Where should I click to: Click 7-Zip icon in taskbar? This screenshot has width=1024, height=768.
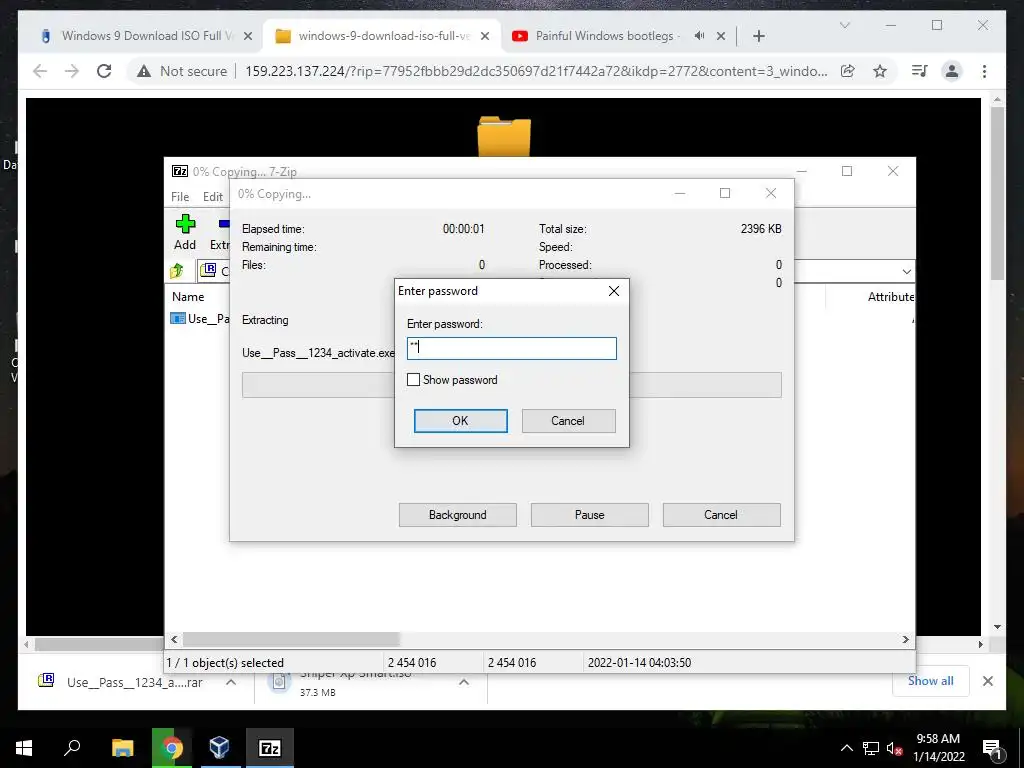(x=270, y=748)
